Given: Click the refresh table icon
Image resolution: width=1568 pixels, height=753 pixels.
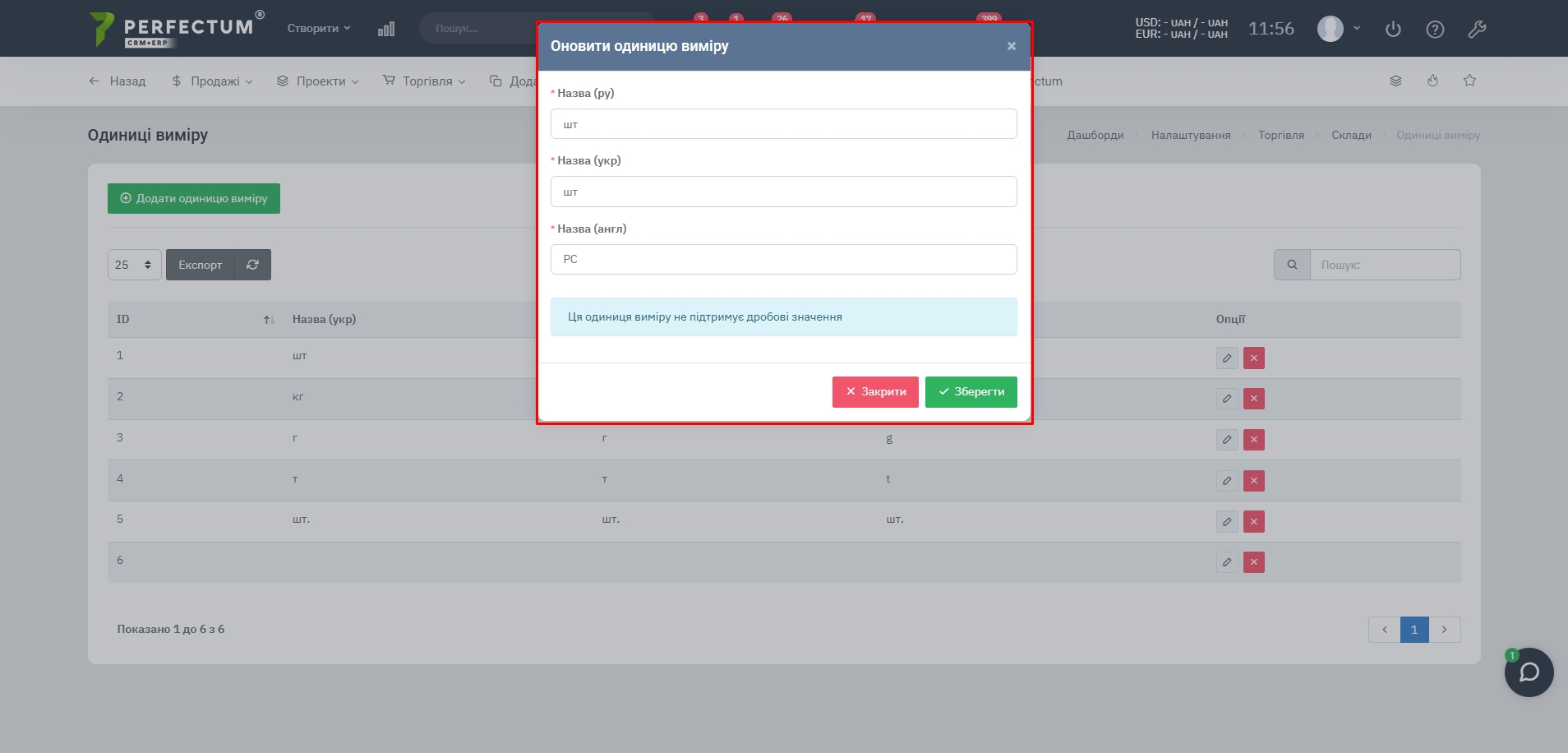Looking at the screenshot, I should pyautogui.click(x=252, y=265).
